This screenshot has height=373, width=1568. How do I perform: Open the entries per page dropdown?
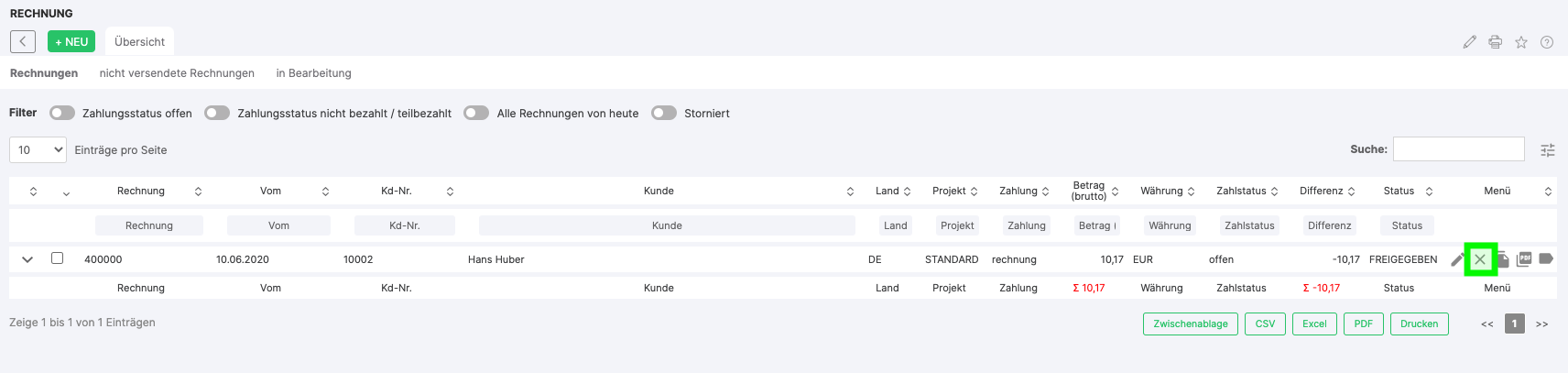point(38,149)
